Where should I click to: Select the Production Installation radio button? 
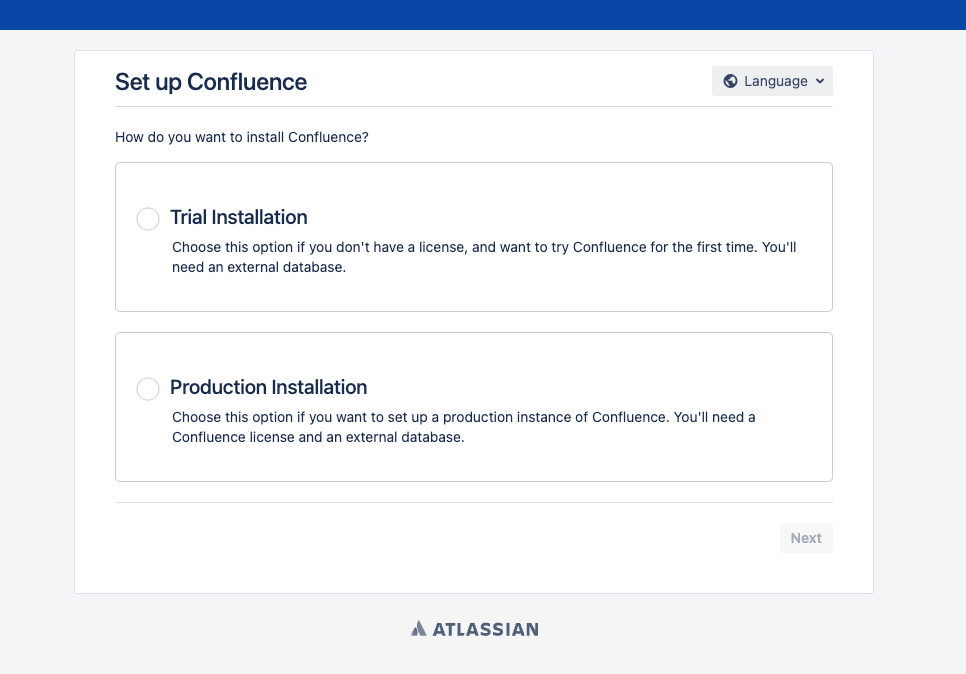click(148, 389)
